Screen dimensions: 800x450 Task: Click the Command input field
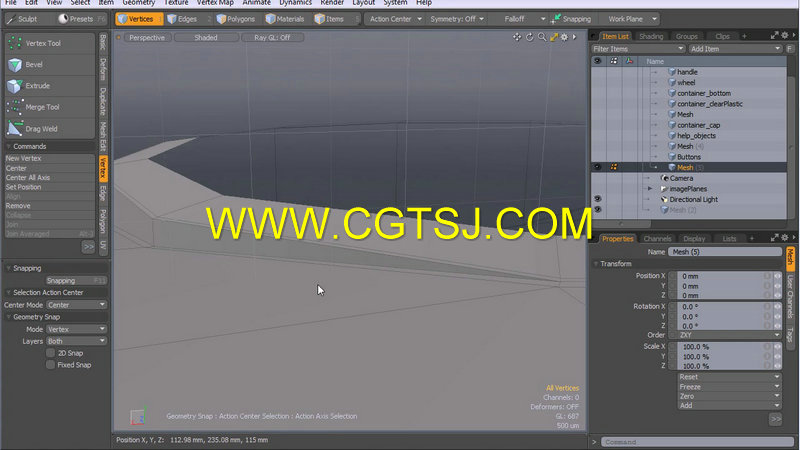point(698,442)
